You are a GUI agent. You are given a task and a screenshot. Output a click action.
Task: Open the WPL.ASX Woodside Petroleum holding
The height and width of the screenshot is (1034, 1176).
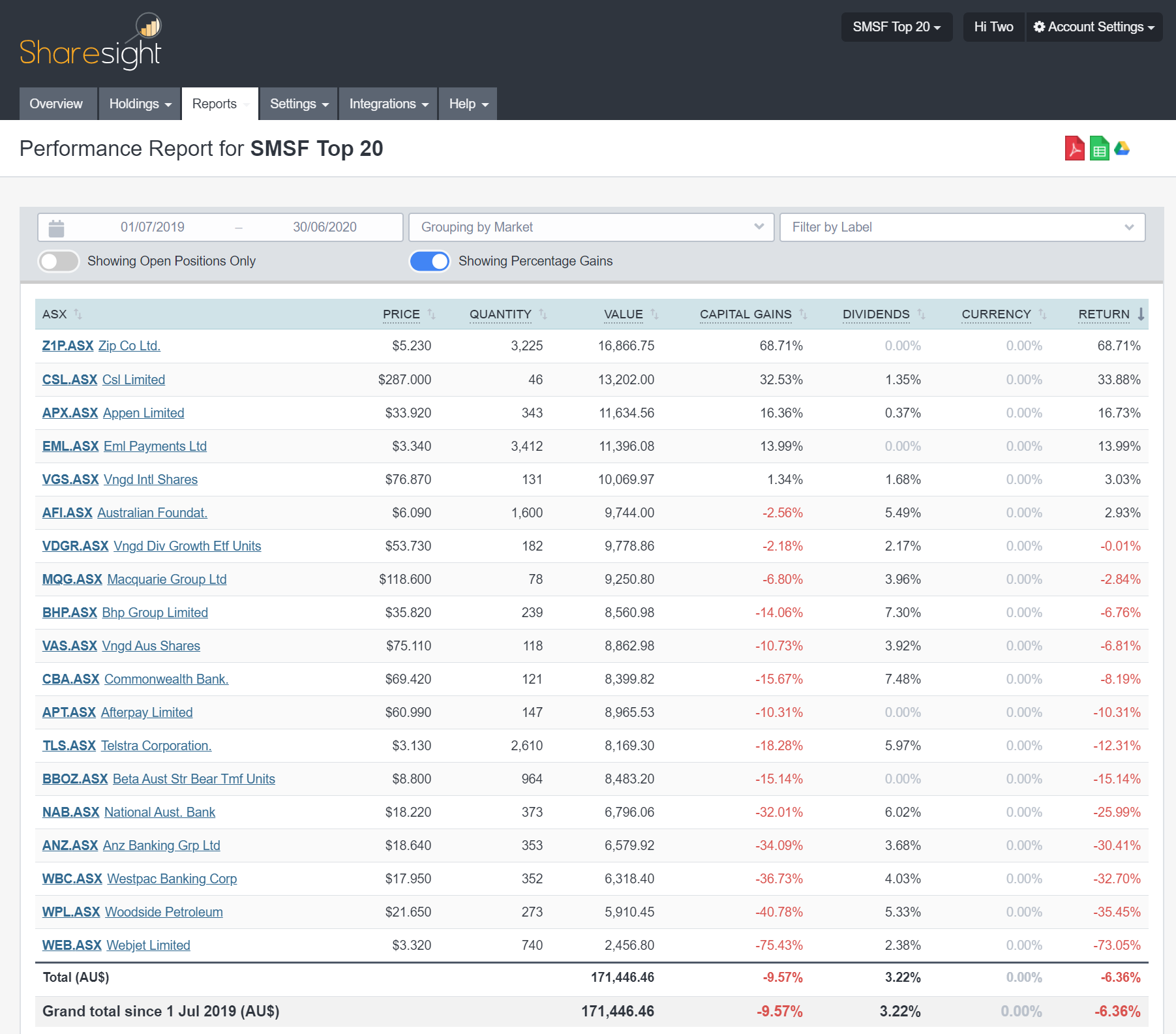click(132, 913)
